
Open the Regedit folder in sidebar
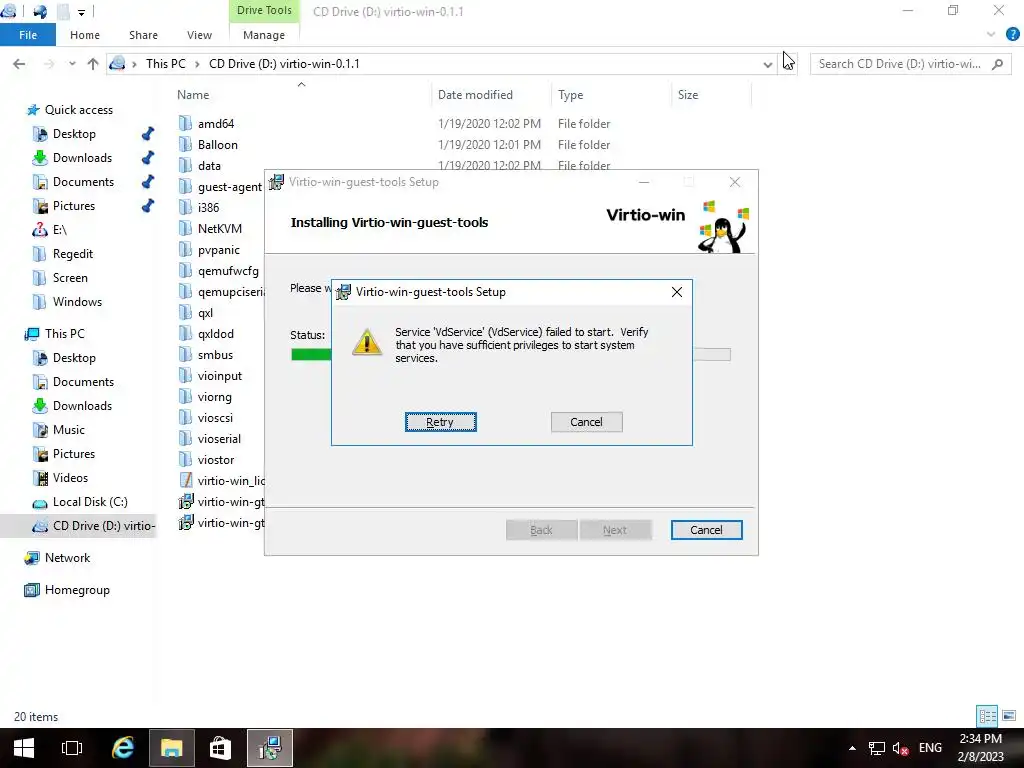pos(72,253)
